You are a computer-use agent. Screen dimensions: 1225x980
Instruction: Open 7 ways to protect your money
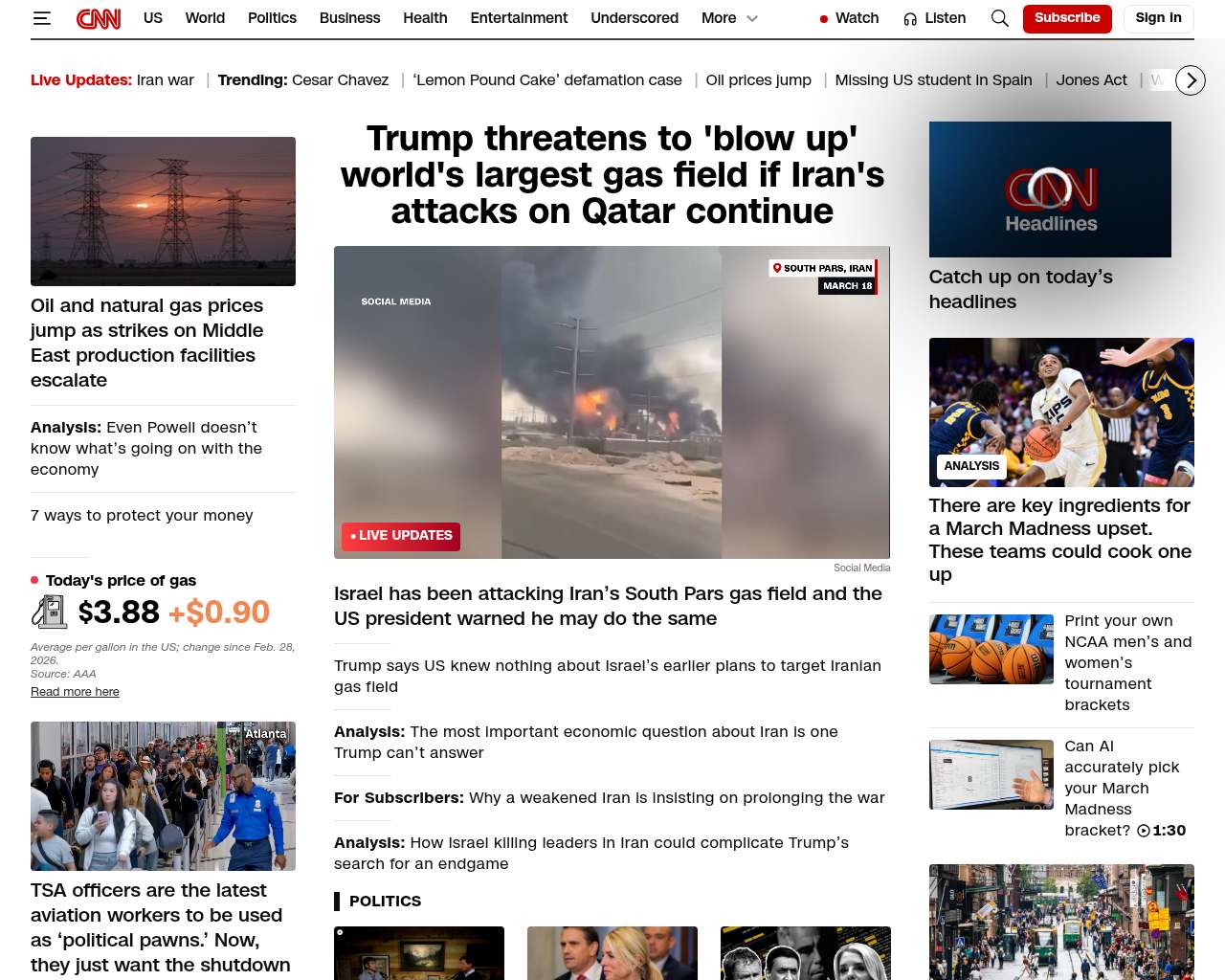tap(142, 515)
